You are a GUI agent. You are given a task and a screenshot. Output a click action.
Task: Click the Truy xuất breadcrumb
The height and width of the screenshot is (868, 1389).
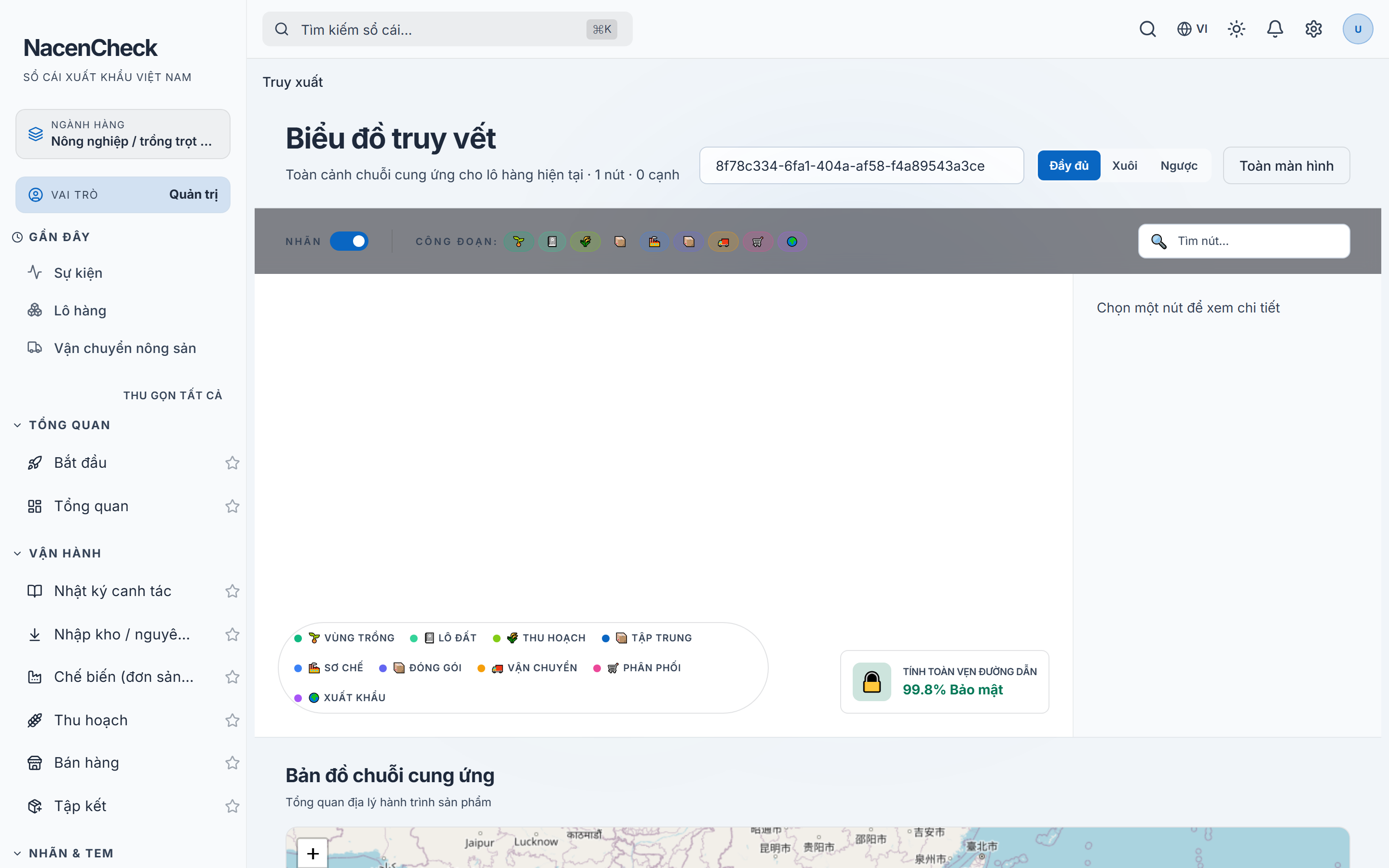click(293, 82)
